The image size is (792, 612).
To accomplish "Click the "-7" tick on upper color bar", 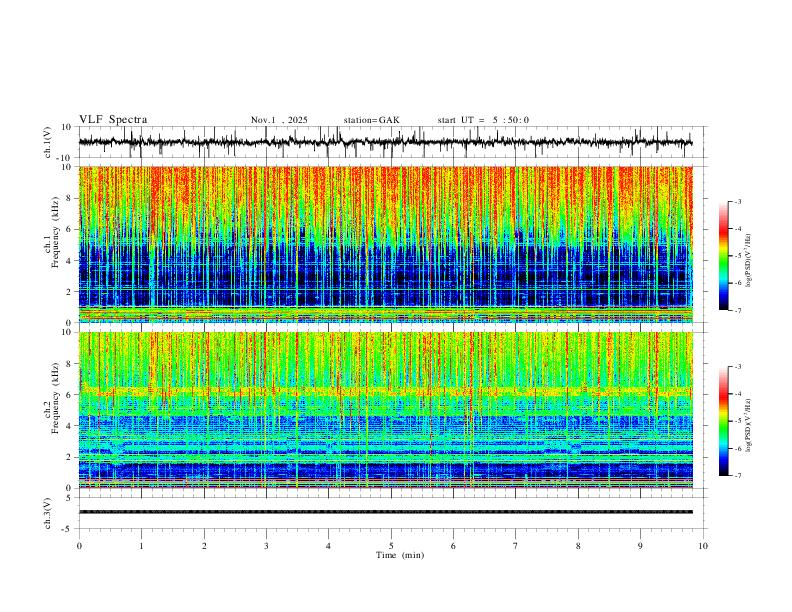I will tap(737, 311).
